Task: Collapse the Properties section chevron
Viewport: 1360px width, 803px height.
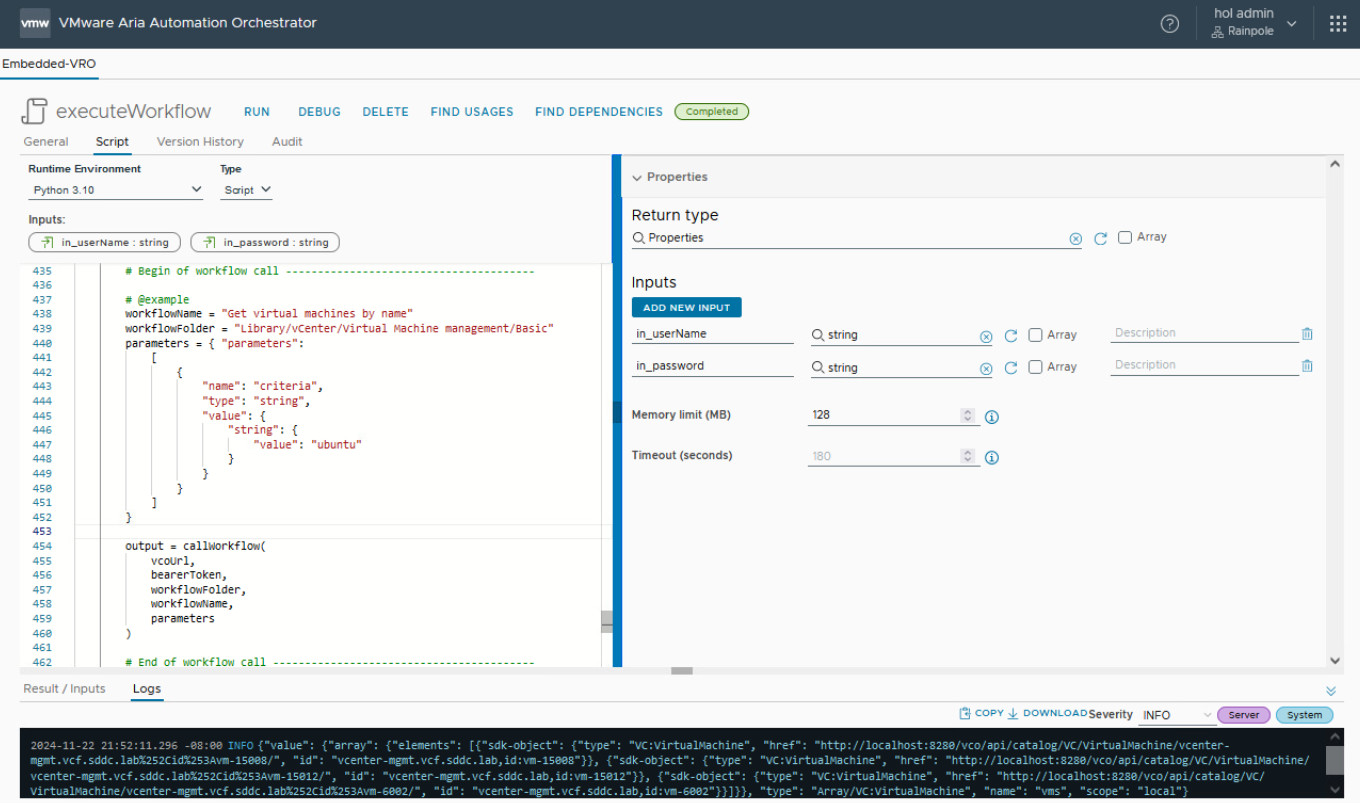Action: pyautogui.click(x=637, y=177)
